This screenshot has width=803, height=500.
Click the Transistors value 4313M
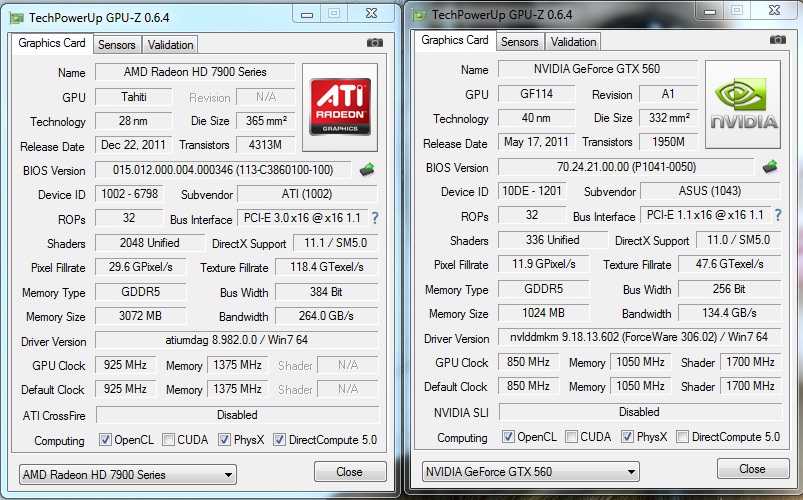click(x=265, y=145)
